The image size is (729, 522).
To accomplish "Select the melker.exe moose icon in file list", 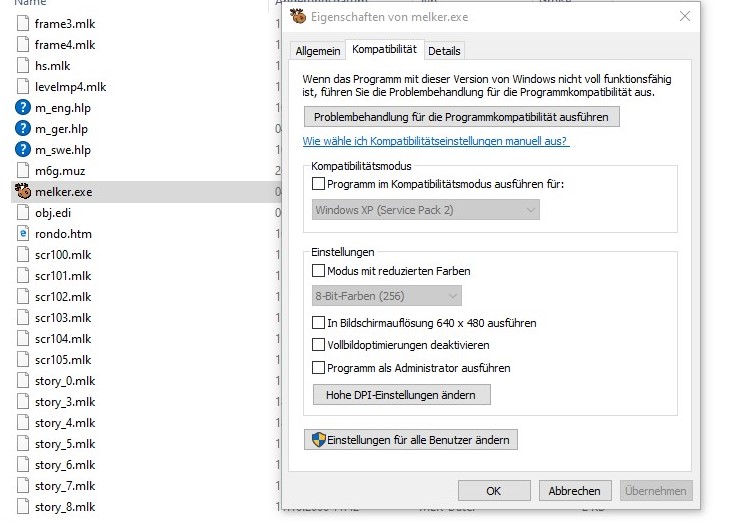I will [23, 191].
